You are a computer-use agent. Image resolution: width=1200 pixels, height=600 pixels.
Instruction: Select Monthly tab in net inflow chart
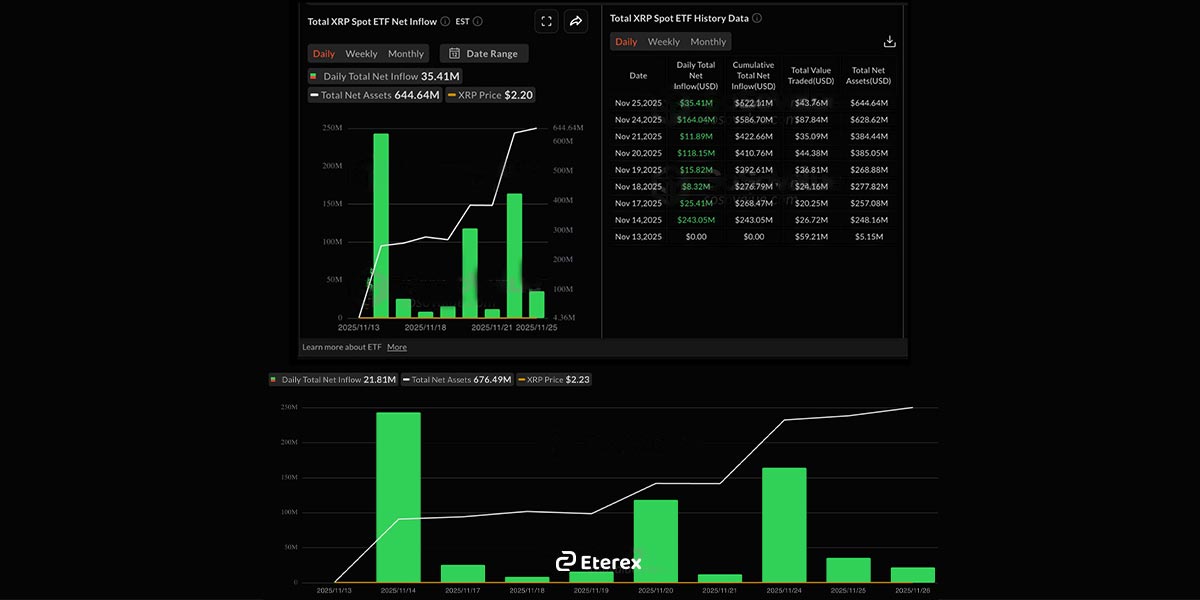(x=406, y=54)
